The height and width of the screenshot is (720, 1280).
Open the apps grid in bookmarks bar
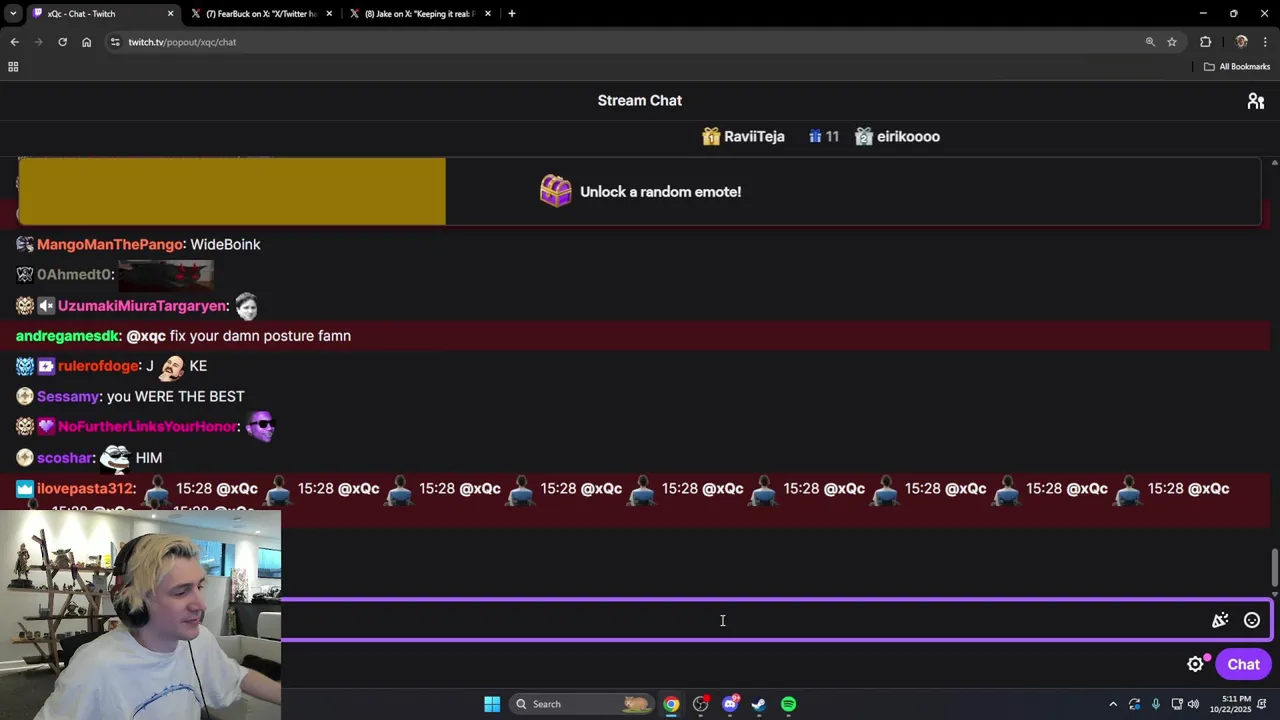[13, 67]
